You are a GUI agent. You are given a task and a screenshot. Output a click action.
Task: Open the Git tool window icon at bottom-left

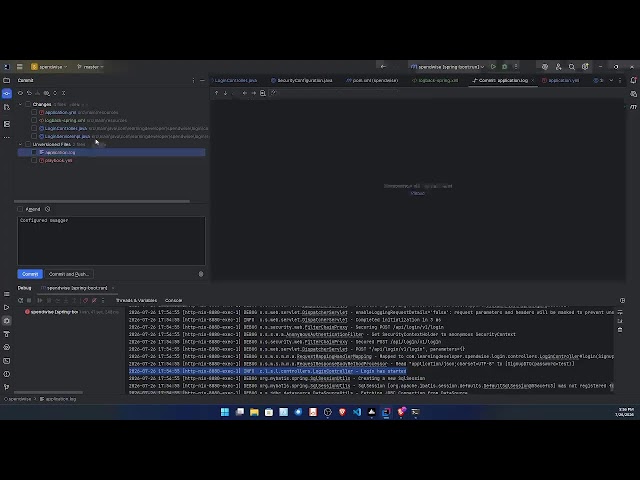pos(7,387)
